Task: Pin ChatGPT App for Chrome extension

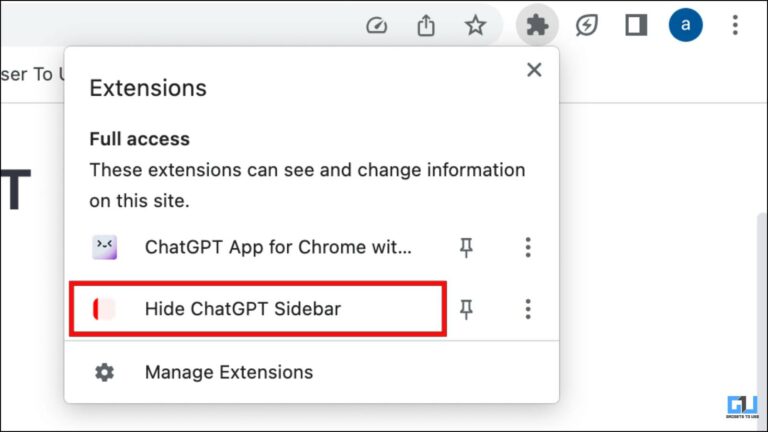Action: (466, 247)
